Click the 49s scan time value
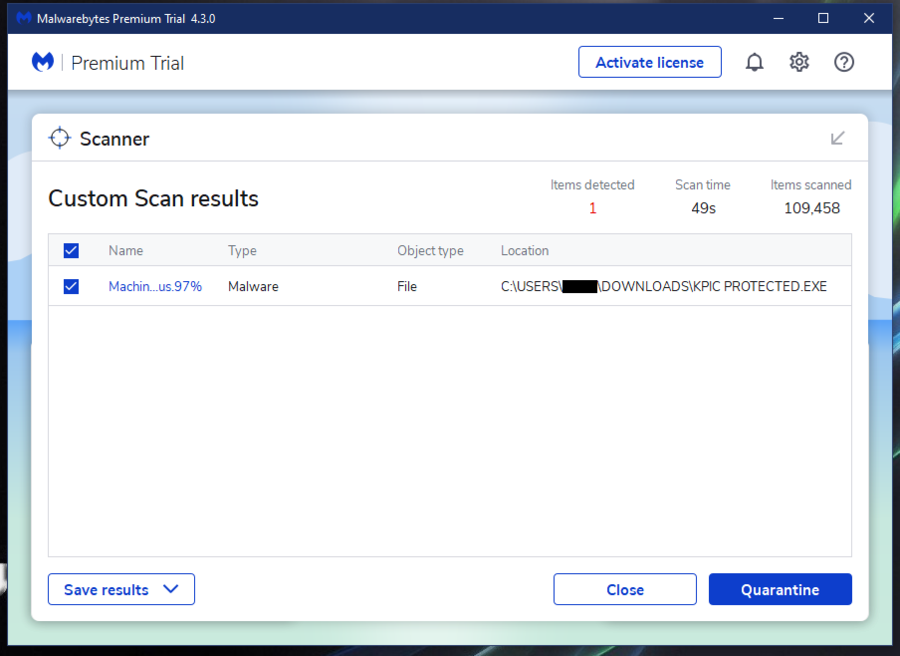The image size is (900, 656). click(703, 208)
